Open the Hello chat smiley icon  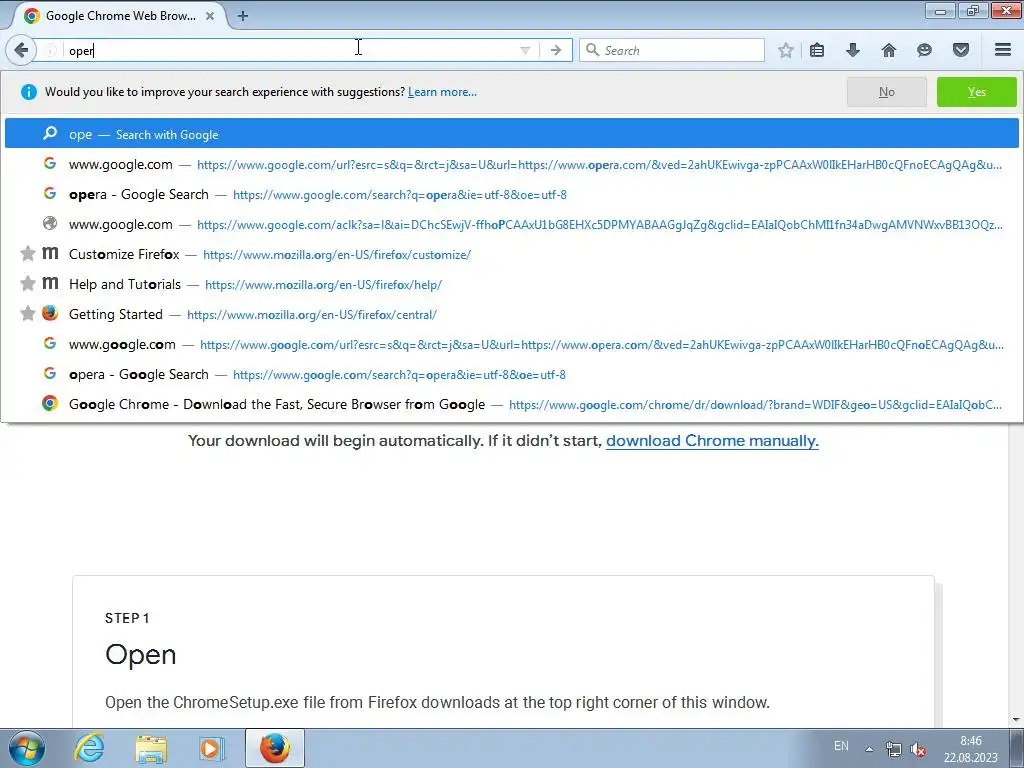[x=924, y=50]
